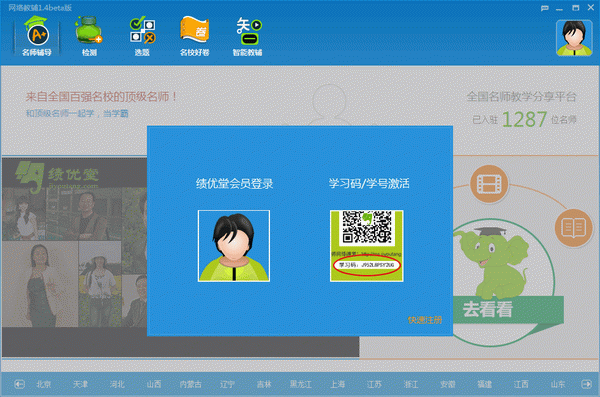The width and height of the screenshot is (600, 397).
Task: Show more provinces with right arrow
Action: coord(586,384)
